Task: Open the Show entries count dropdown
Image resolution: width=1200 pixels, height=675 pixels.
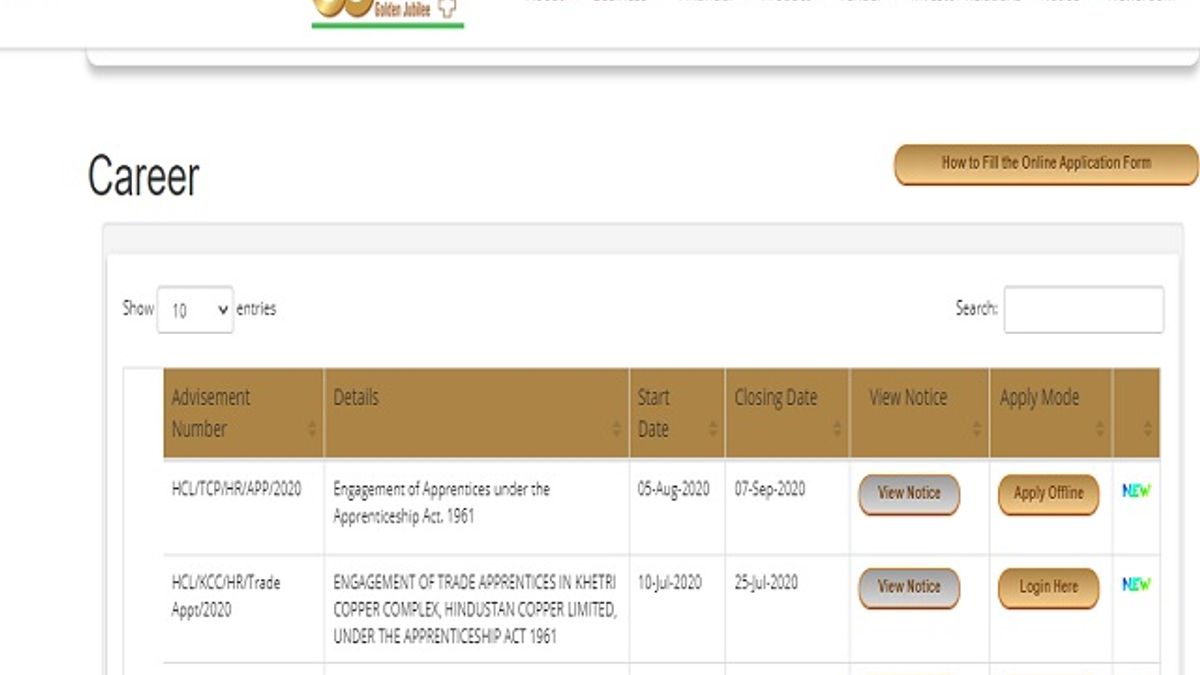Action: tap(195, 310)
